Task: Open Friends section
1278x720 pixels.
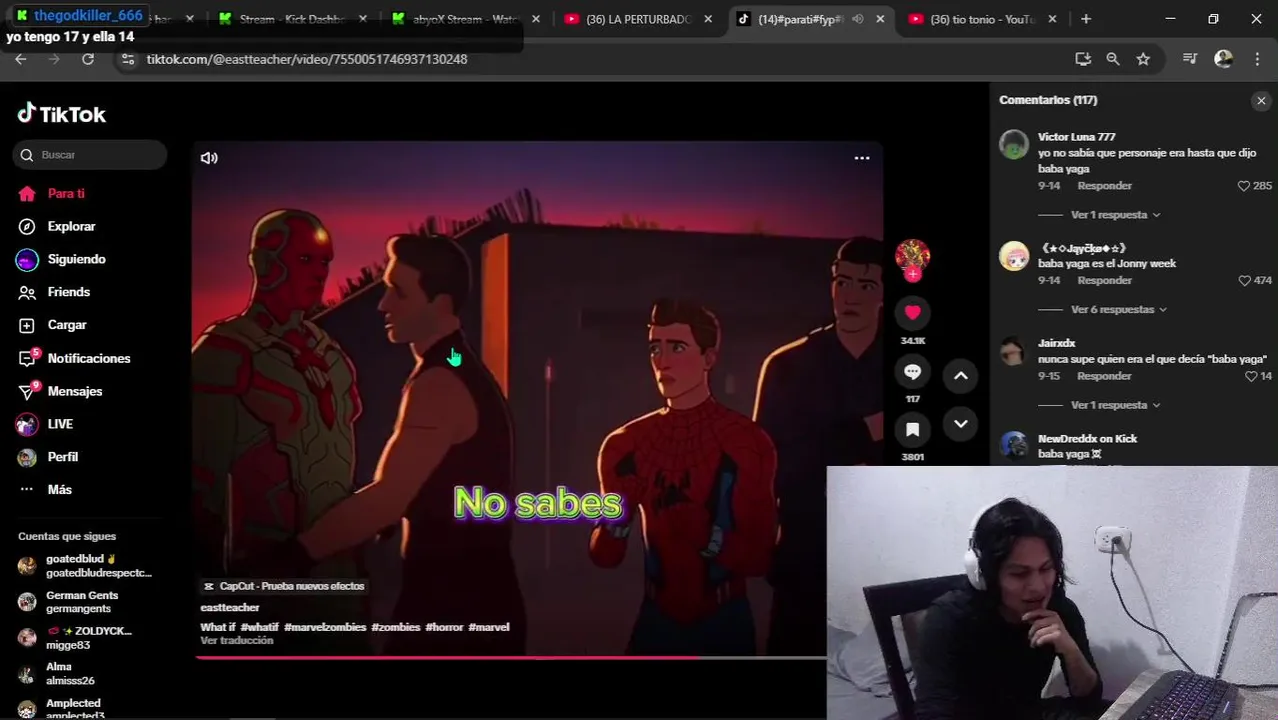Action: click(68, 292)
